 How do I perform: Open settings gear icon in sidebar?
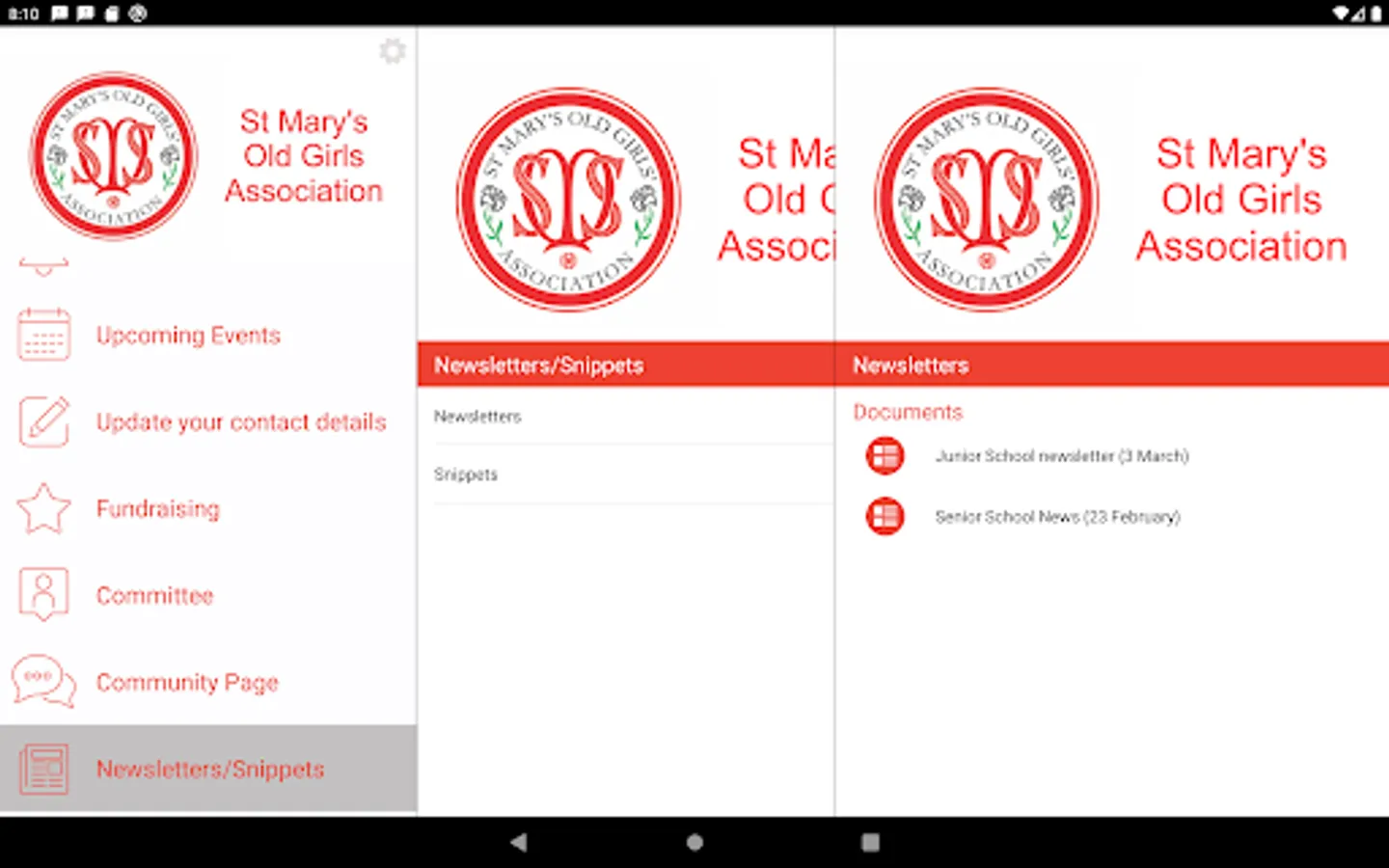tap(393, 50)
